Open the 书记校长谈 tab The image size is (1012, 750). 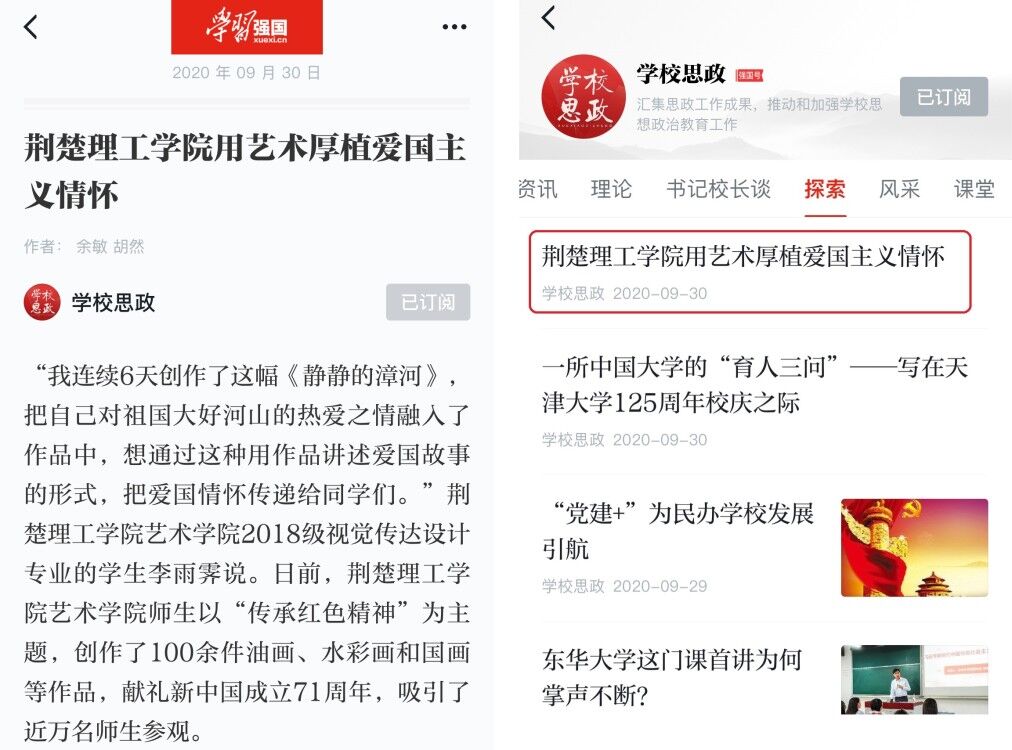718,189
